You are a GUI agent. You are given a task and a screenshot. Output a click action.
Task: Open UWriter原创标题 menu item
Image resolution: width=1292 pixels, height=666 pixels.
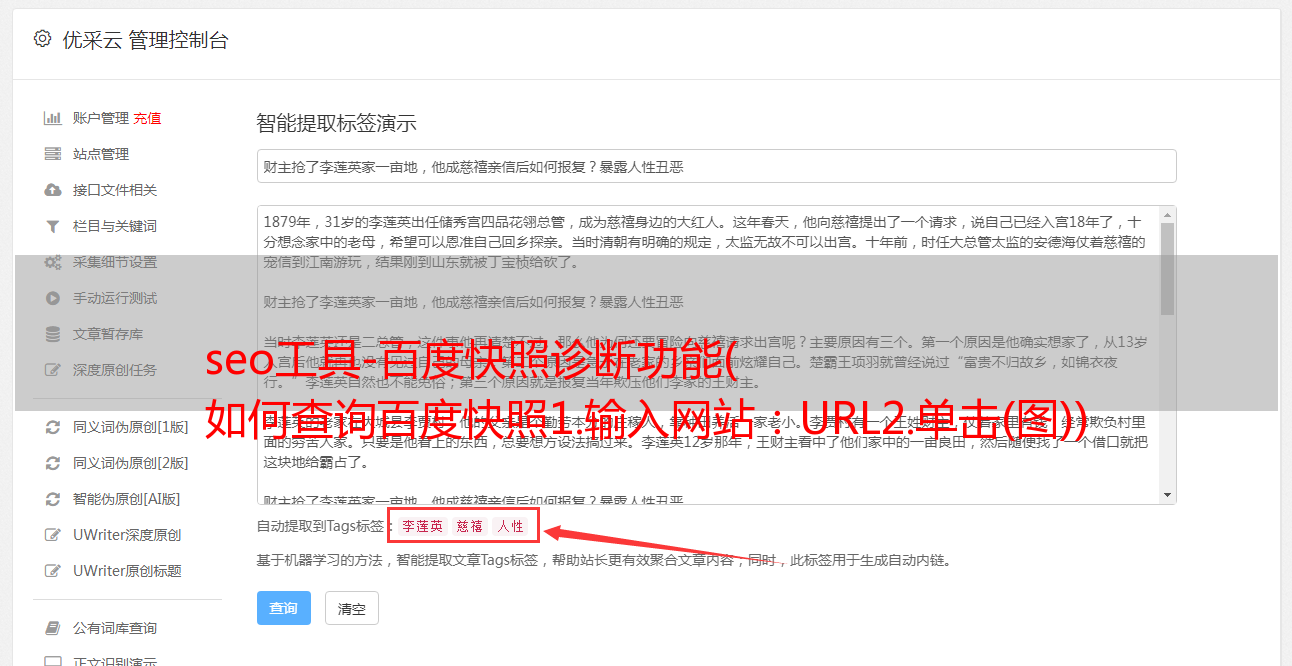point(127,571)
